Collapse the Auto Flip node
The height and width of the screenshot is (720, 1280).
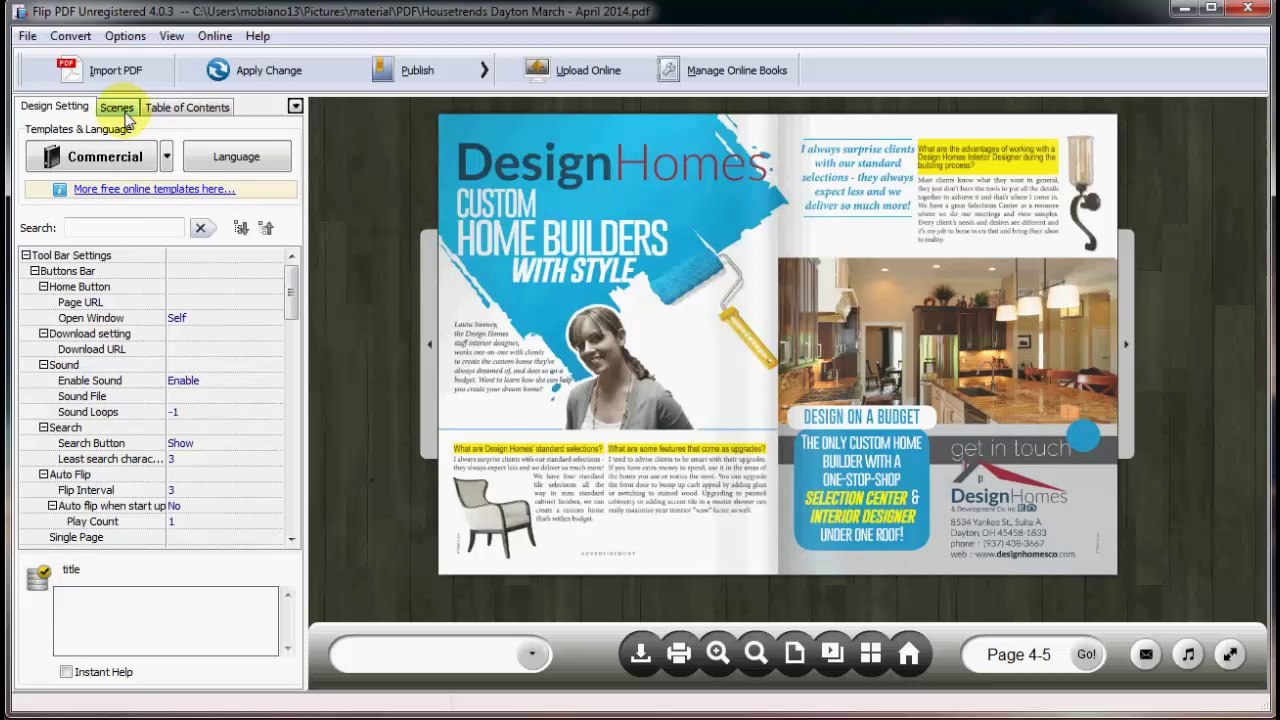pos(44,475)
